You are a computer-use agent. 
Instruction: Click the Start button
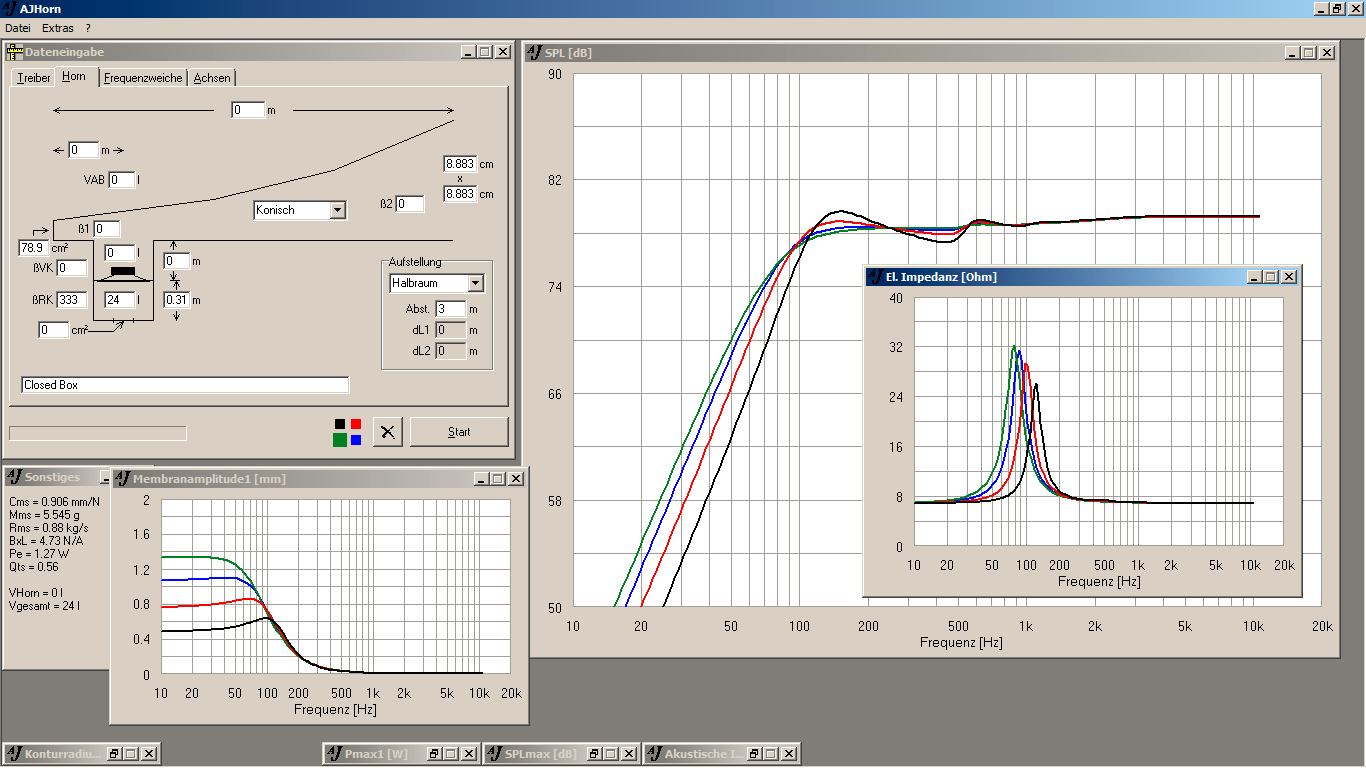point(459,432)
